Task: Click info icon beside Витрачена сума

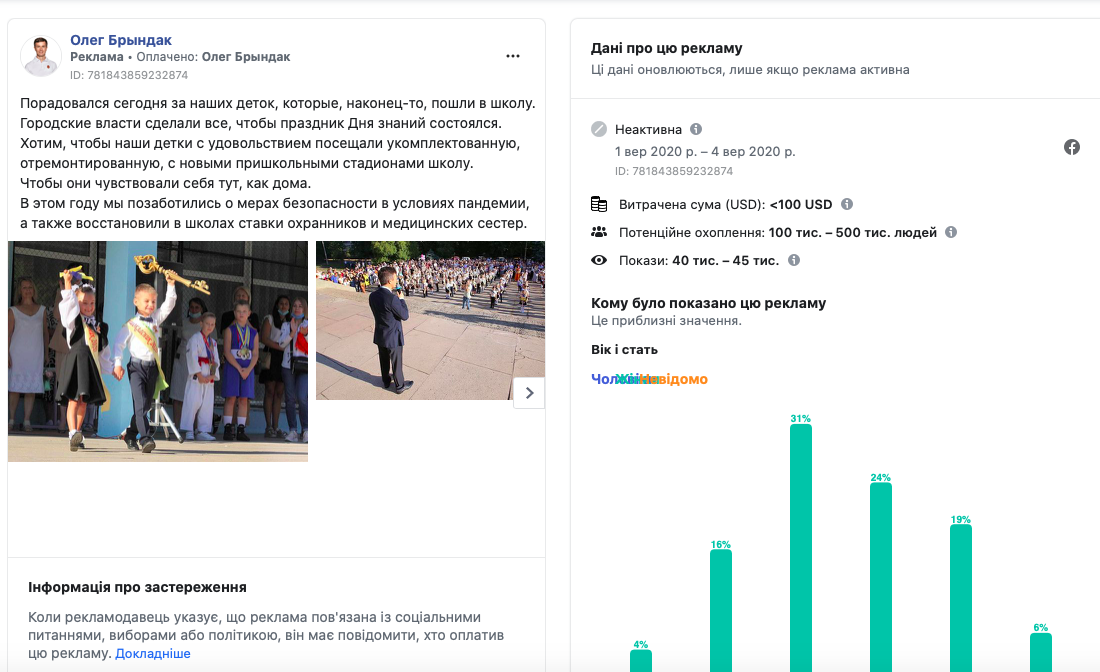Action: pos(847,204)
